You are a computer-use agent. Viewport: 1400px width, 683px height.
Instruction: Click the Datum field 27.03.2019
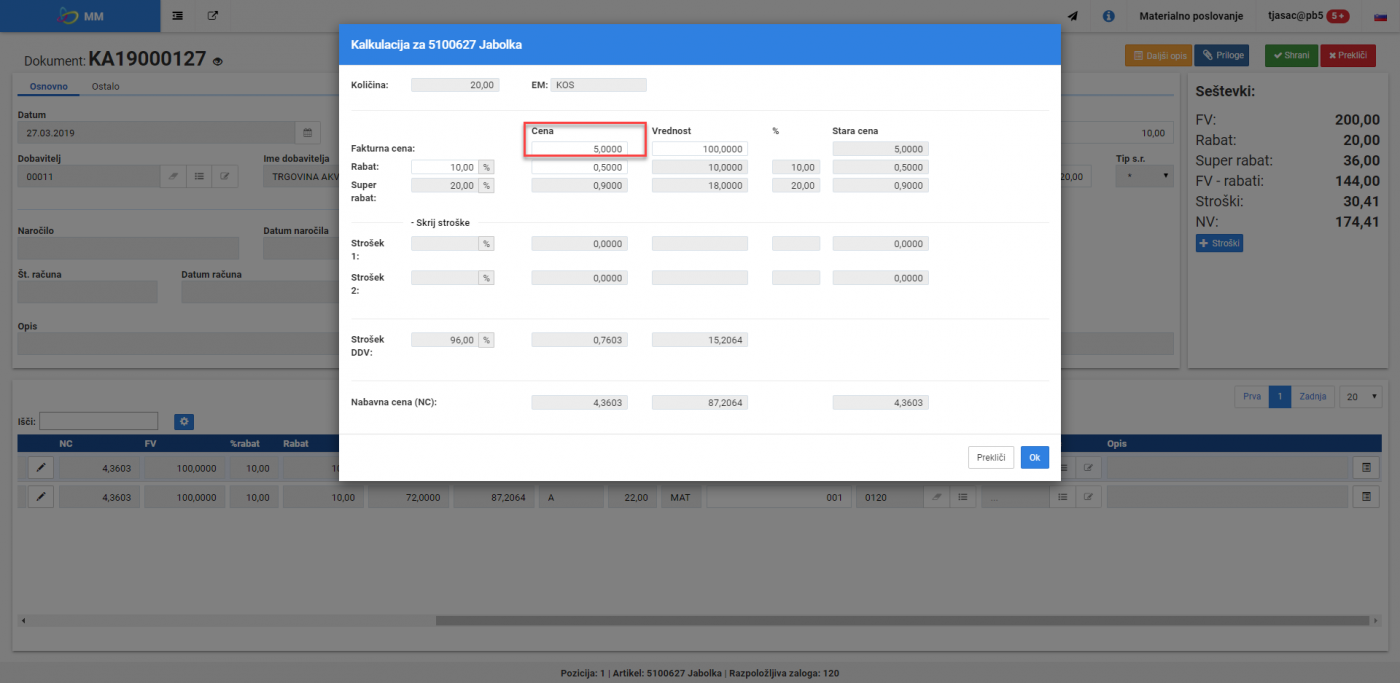[x=156, y=132]
